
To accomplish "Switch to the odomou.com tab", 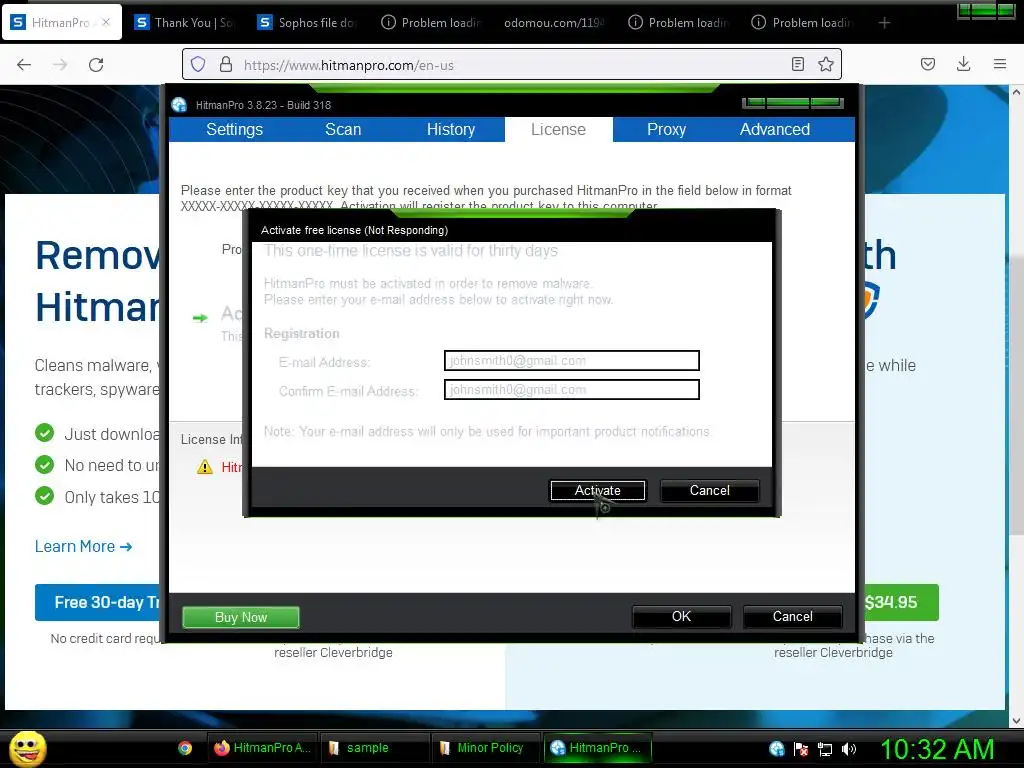I will (554, 22).
